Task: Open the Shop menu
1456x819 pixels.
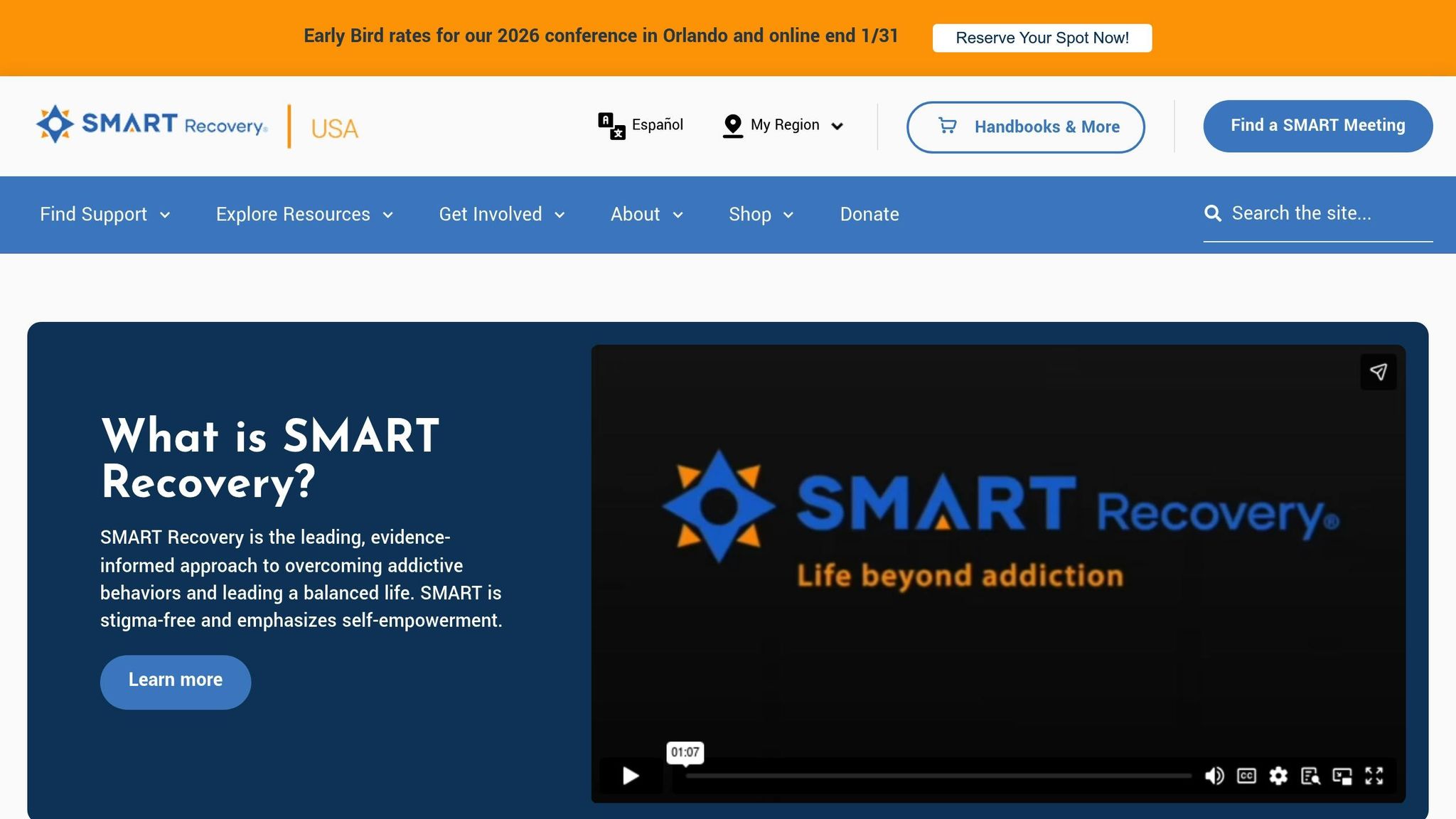Action: pyautogui.click(x=761, y=214)
